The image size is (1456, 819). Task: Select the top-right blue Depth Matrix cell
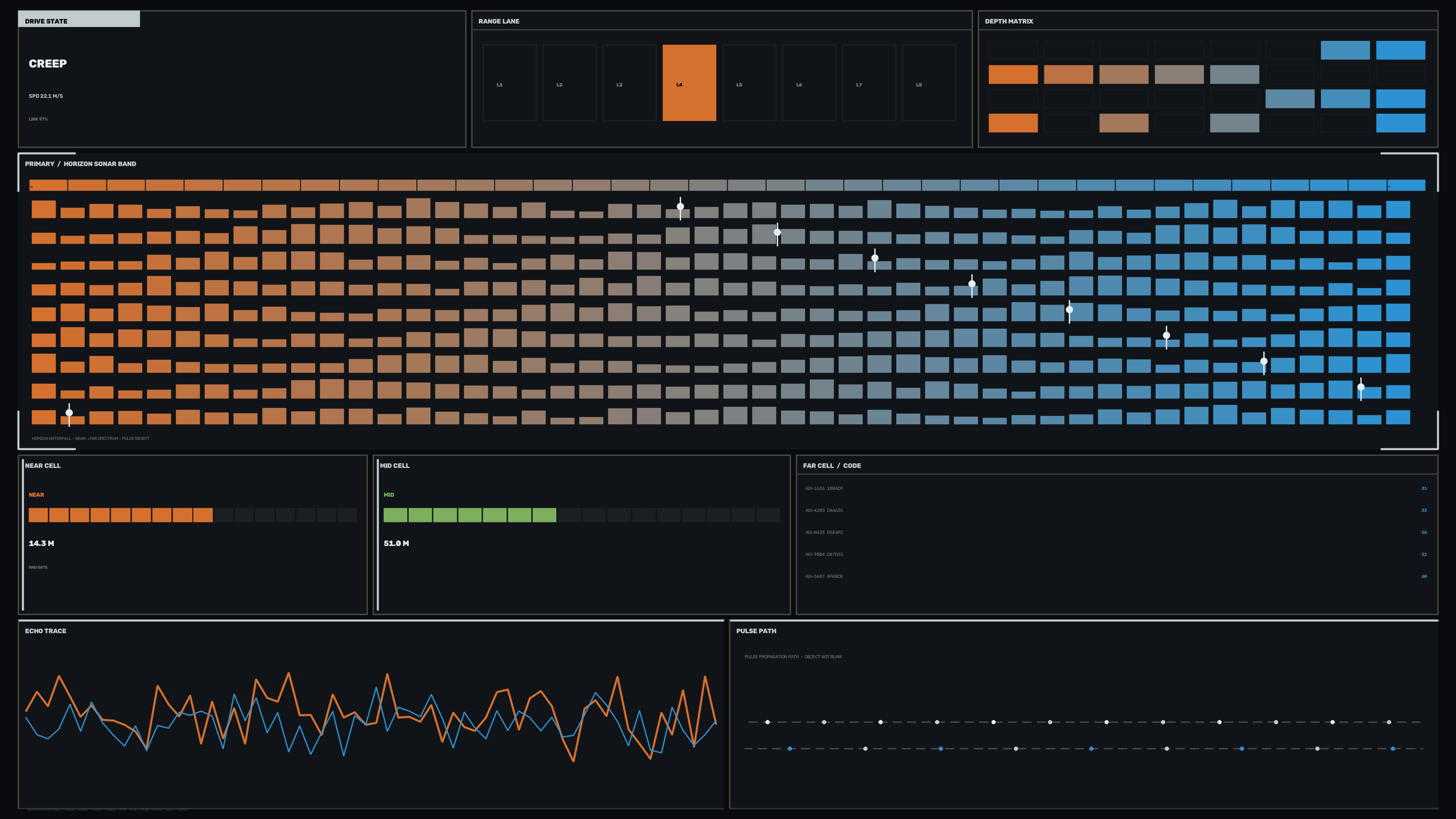[x=1401, y=50]
